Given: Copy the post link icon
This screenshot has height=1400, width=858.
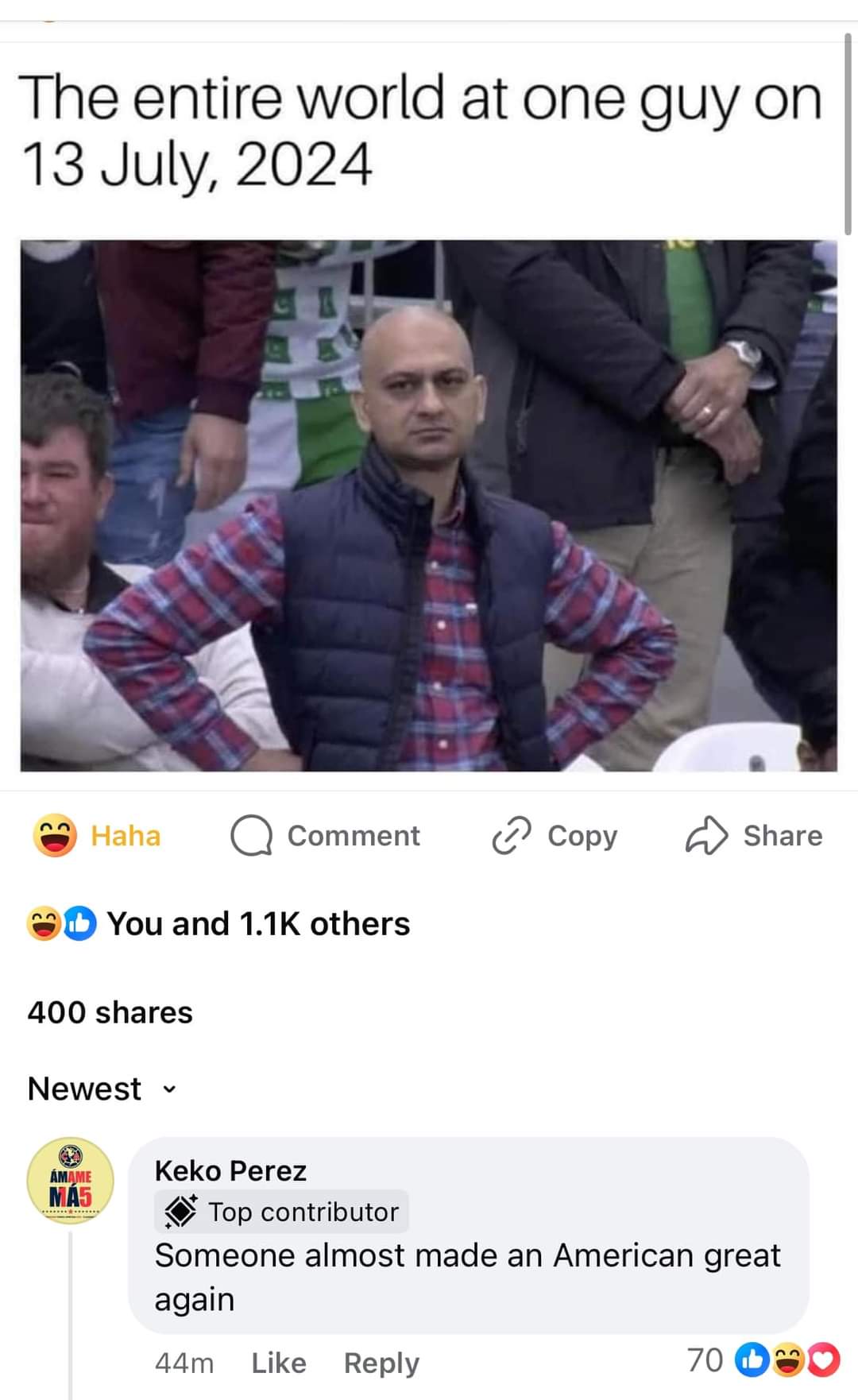Looking at the screenshot, I should tap(512, 835).
